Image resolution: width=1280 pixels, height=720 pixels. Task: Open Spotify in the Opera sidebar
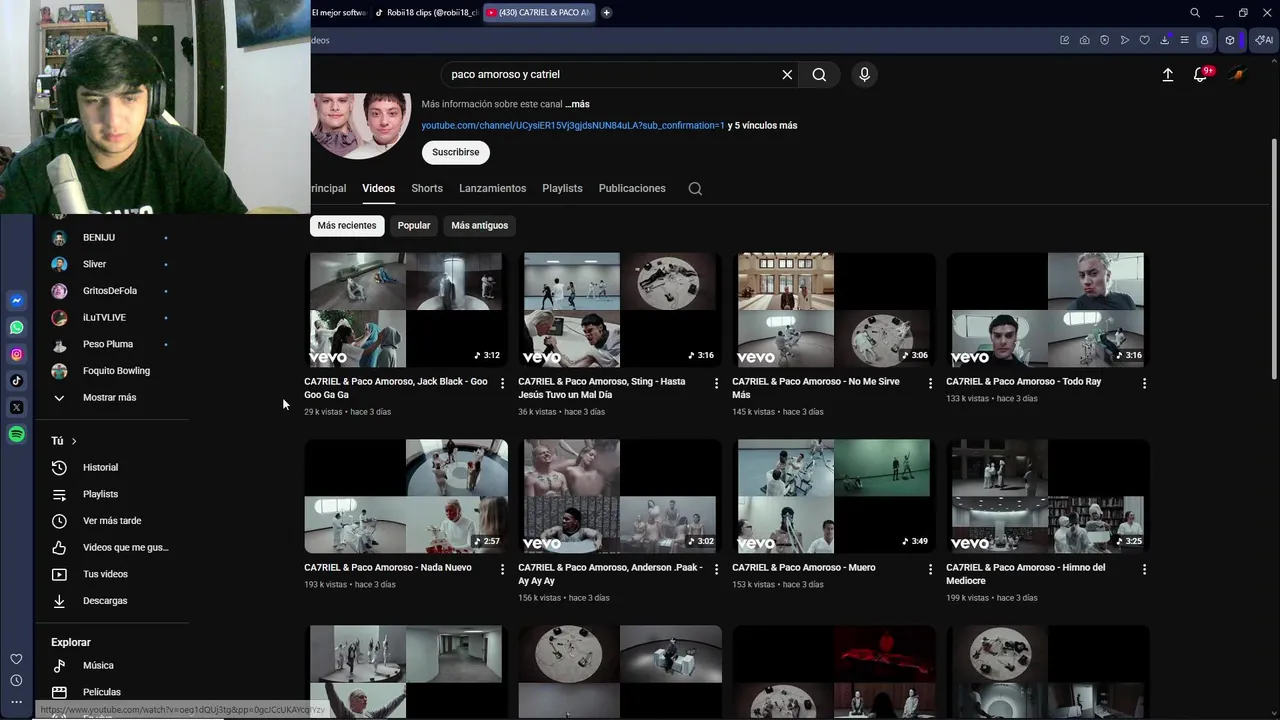coord(16,434)
